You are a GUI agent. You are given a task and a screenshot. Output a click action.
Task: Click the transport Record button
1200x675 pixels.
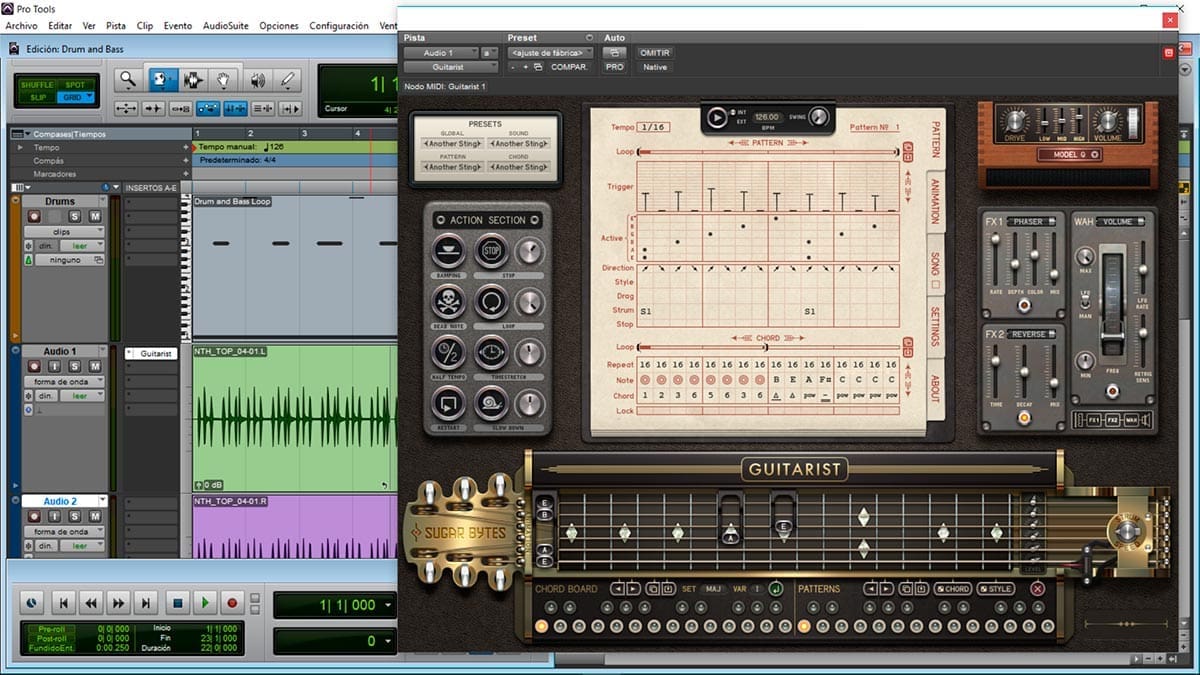[232, 603]
